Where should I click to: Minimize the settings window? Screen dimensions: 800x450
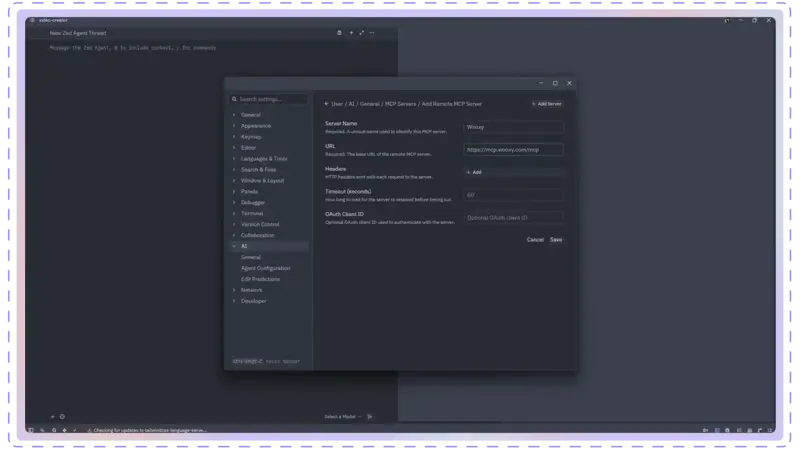541,83
